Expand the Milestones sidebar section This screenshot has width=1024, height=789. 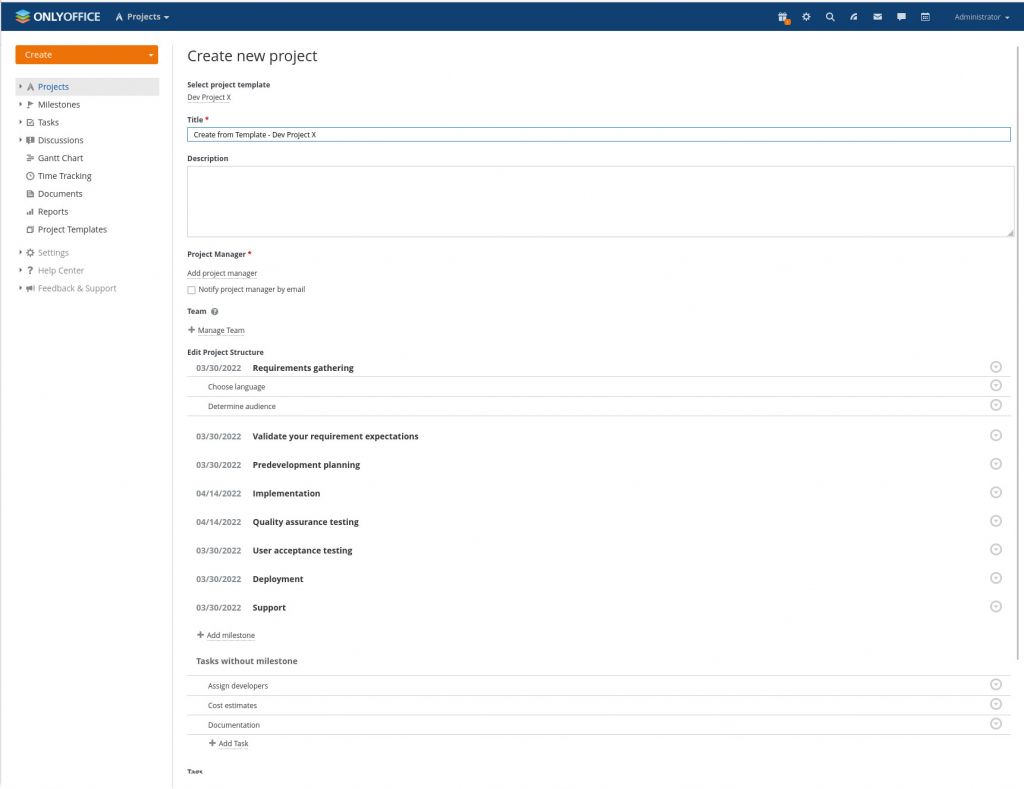pyautogui.click(x=19, y=104)
